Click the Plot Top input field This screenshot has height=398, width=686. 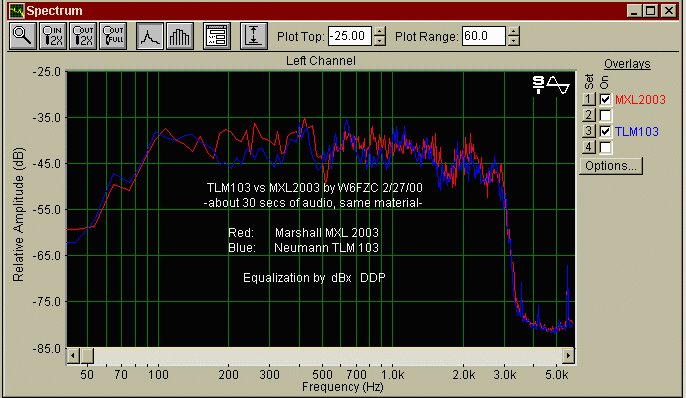coord(350,36)
